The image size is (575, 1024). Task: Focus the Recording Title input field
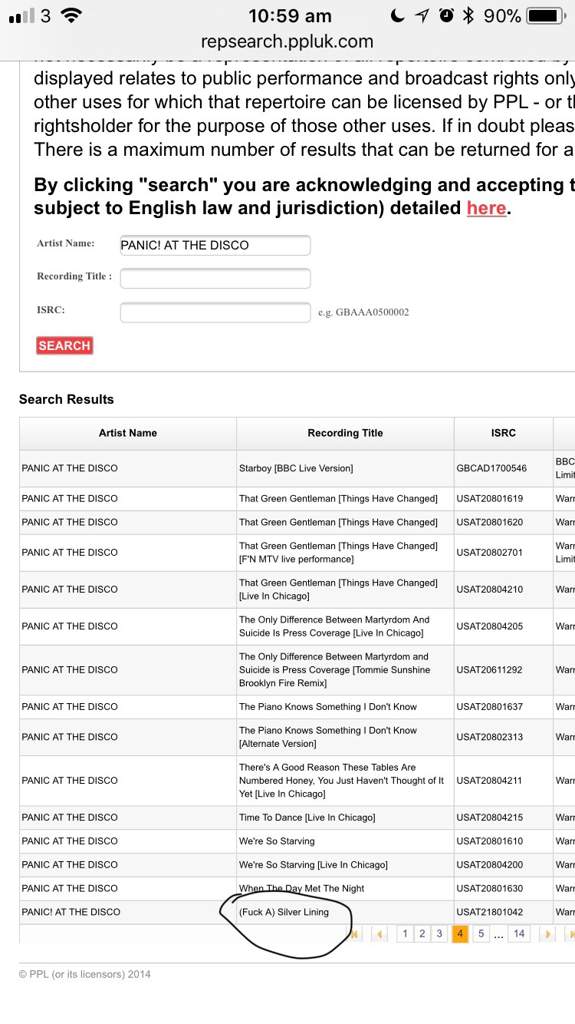[215, 279]
